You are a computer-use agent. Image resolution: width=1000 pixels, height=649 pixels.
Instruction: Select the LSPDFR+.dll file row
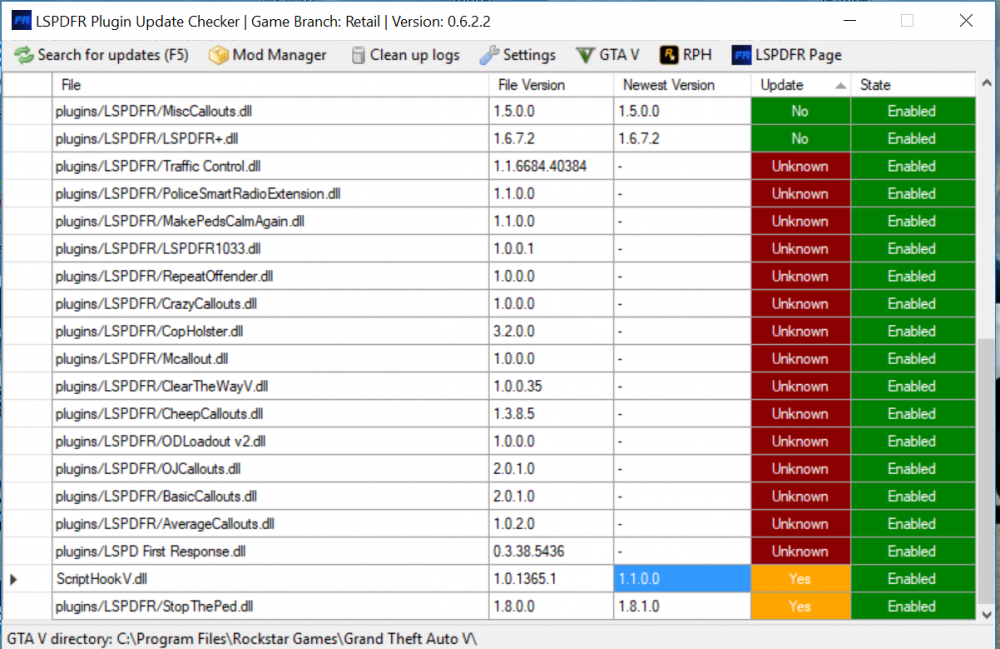[270, 138]
